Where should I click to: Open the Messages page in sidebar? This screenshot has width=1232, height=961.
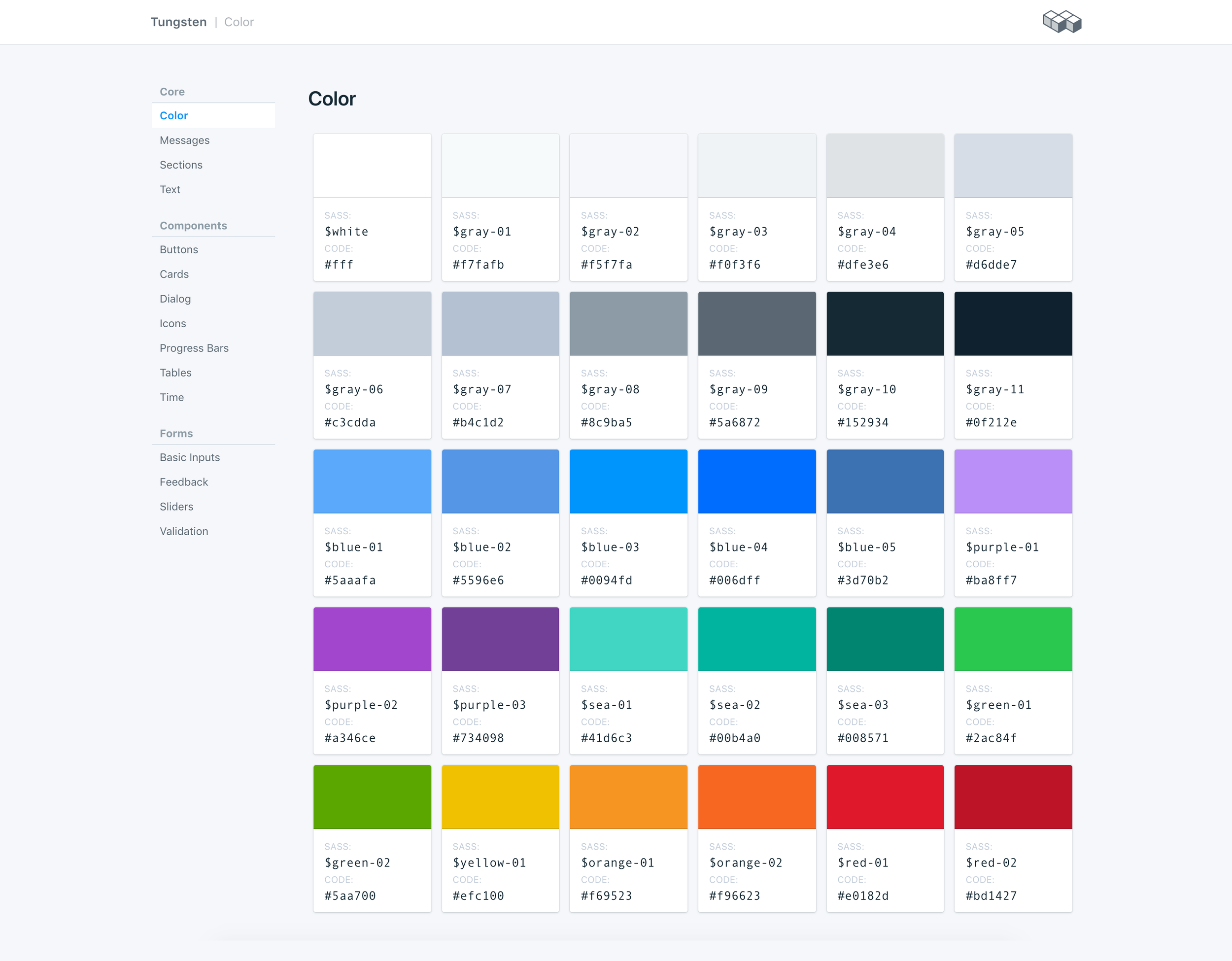(x=184, y=140)
